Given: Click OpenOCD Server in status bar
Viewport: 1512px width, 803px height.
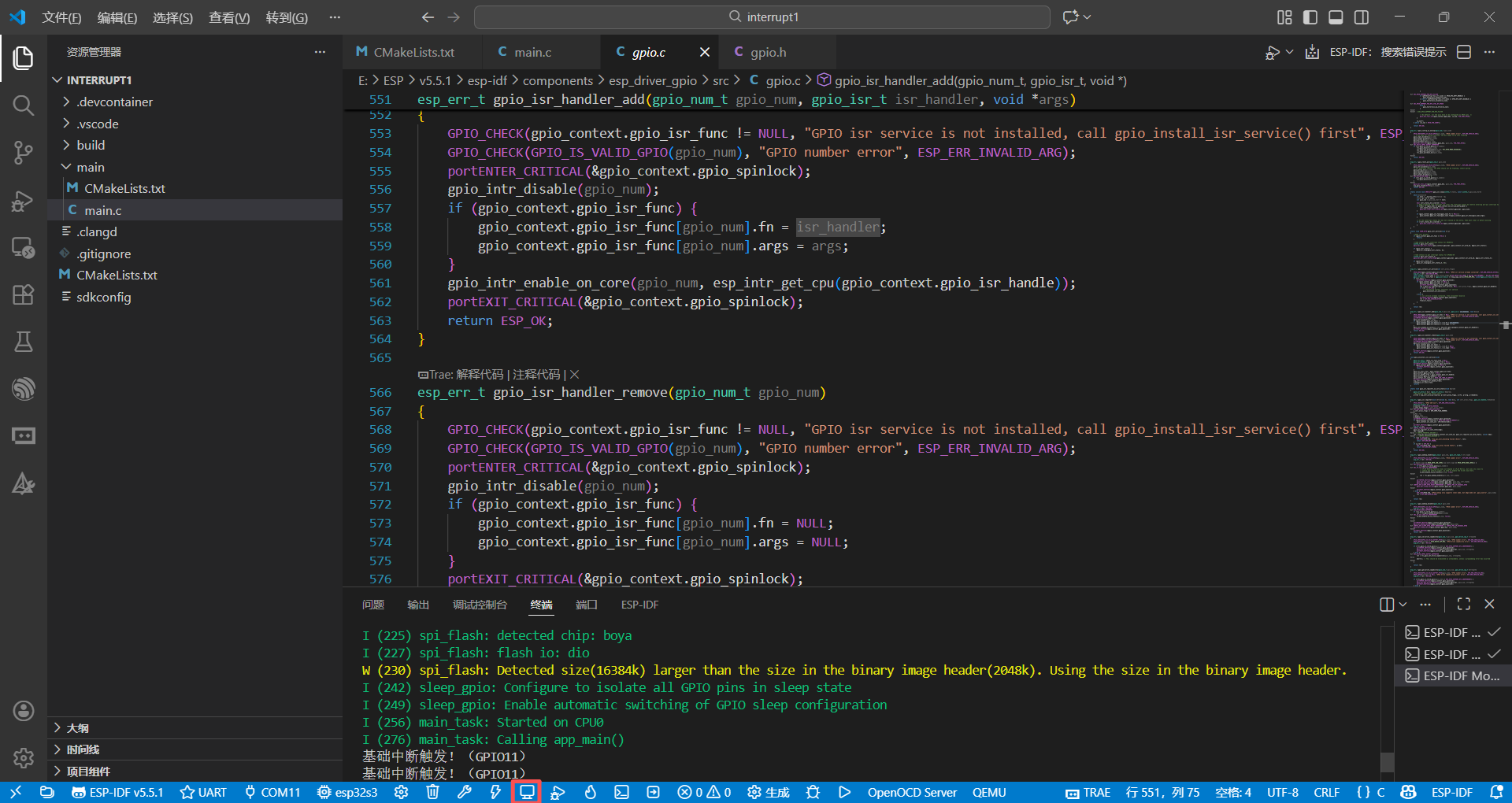Looking at the screenshot, I should pyautogui.click(x=911, y=792).
